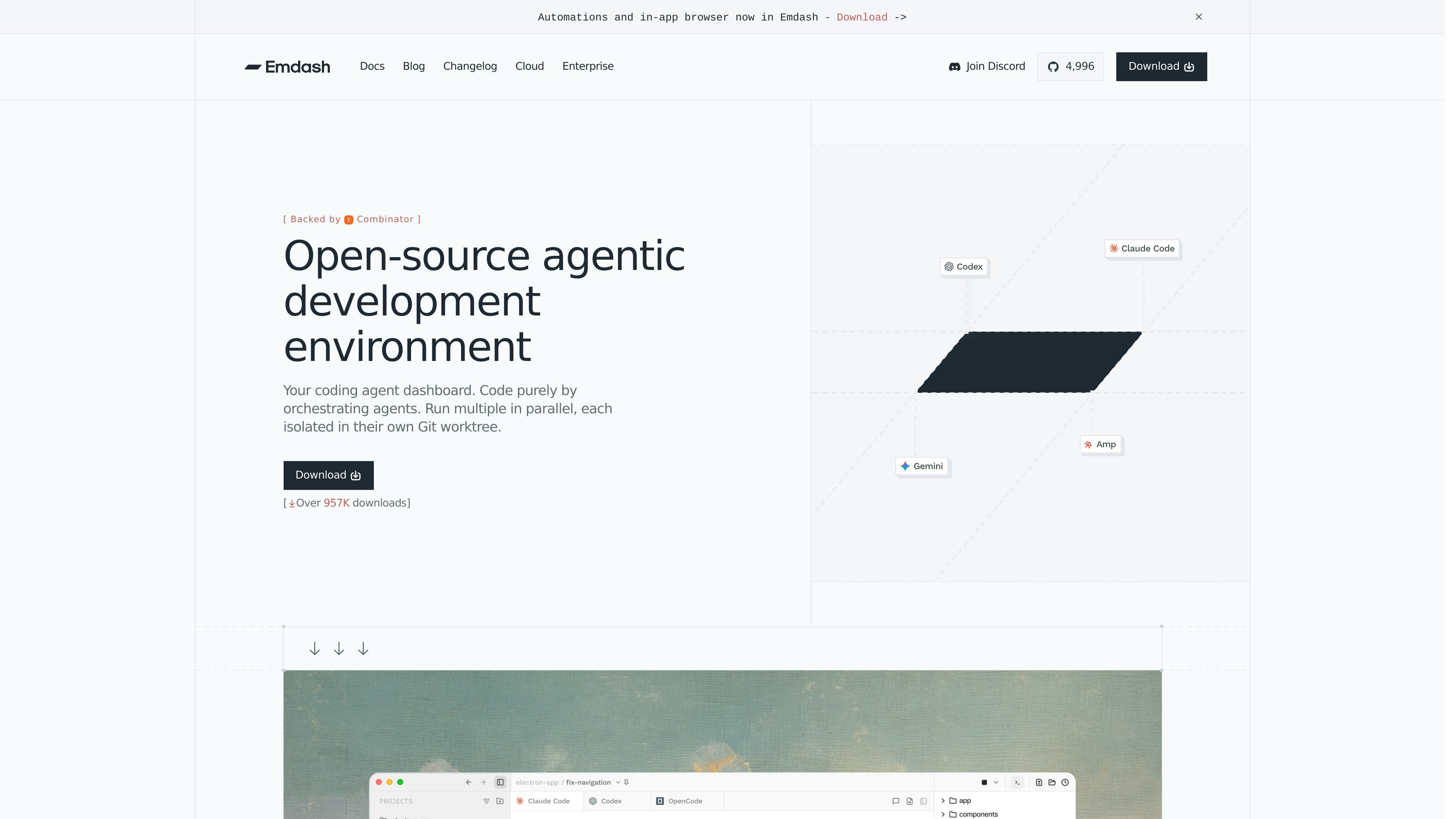1456x819 pixels.
Task: Go to the Blog
Action: tap(414, 66)
